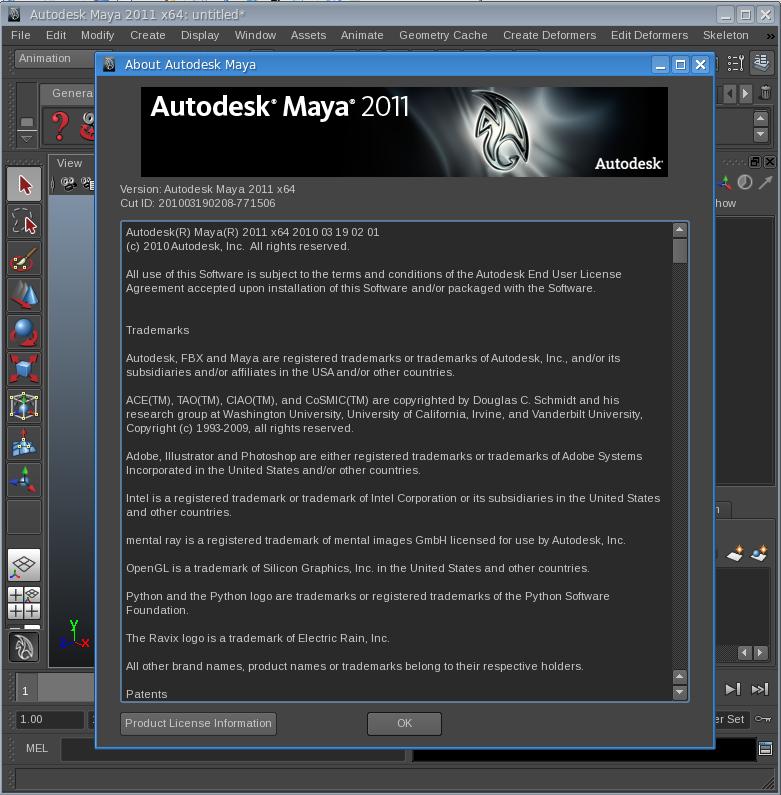Click the arrow tool icon at right panel top
The height and width of the screenshot is (795, 781).
(765, 182)
